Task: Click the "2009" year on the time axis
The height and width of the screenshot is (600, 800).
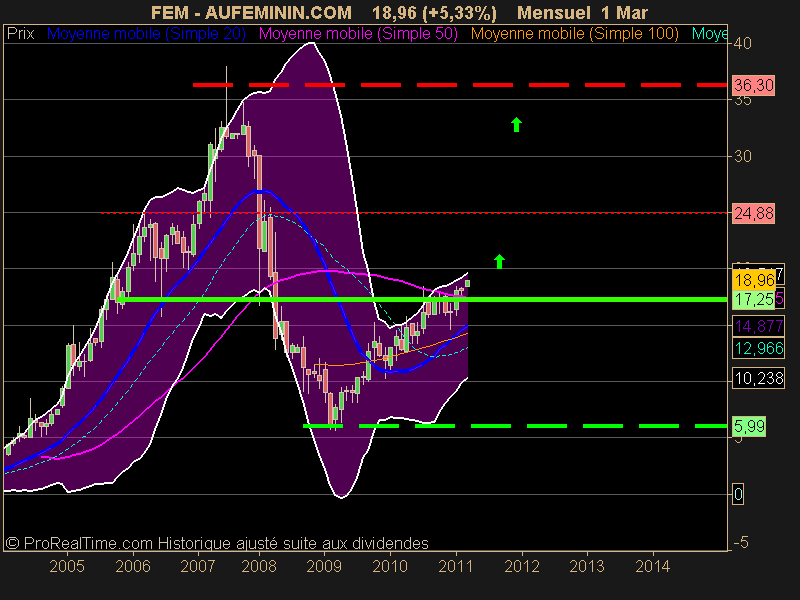Action: (x=324, y=566)
